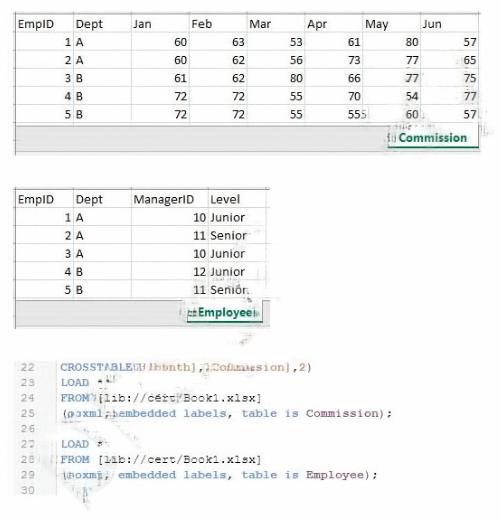Screen dimensions: 500x520
Task: Click the CROSSTABLE statement on line 22
Action: coord(185,367)
